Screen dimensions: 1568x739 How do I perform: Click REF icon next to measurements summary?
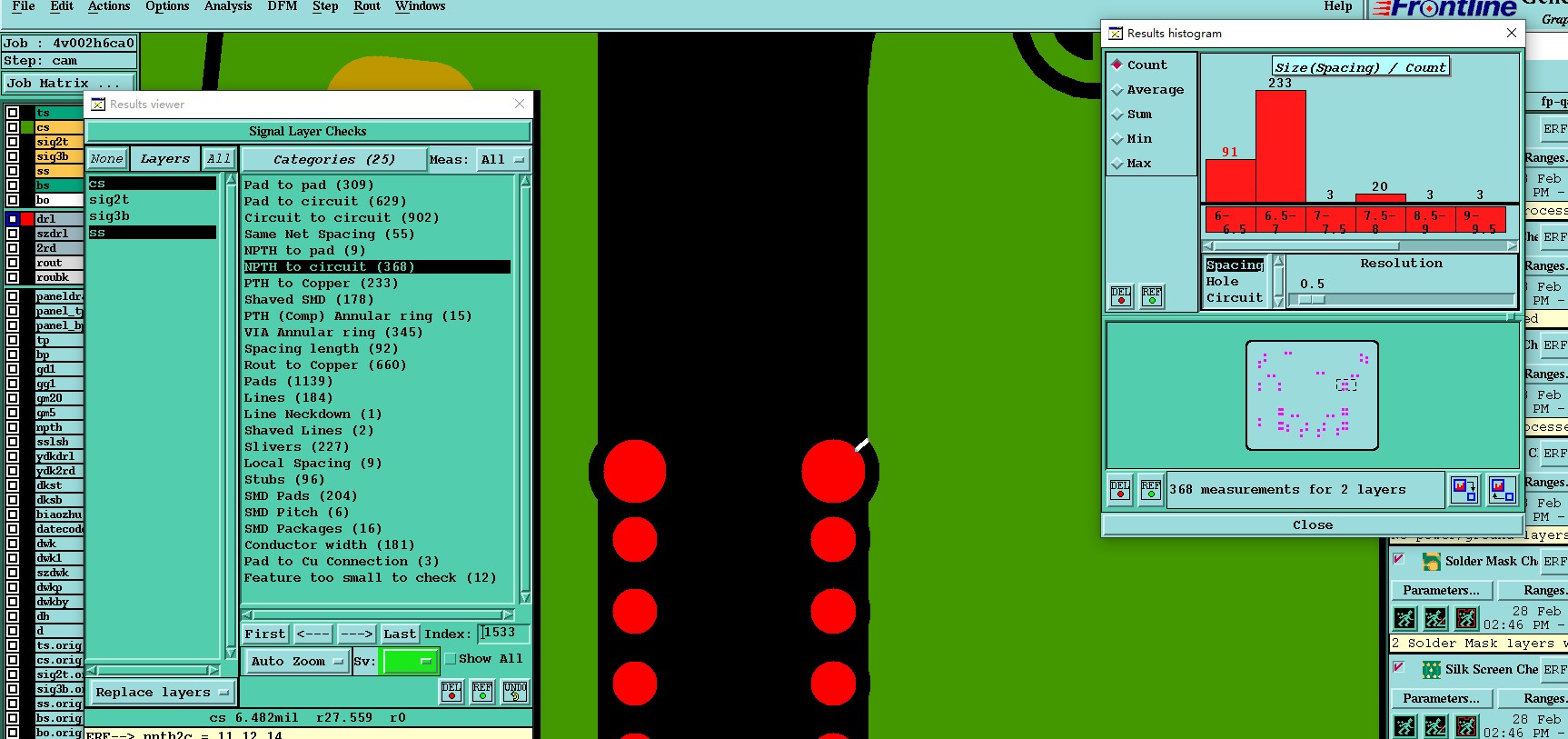point(1151,490)
